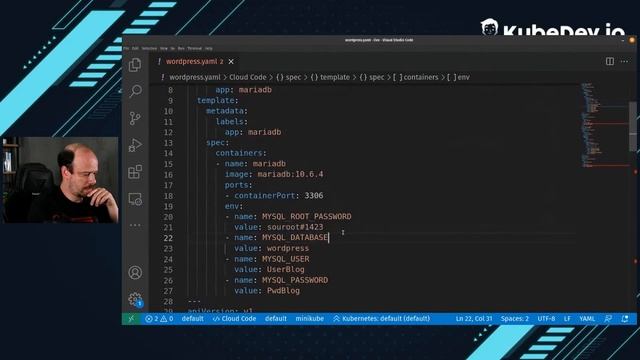Open the Terminal menu
The height and width of the screenshot is (360, 640).
pyautogui.click(x=194, y=48)
